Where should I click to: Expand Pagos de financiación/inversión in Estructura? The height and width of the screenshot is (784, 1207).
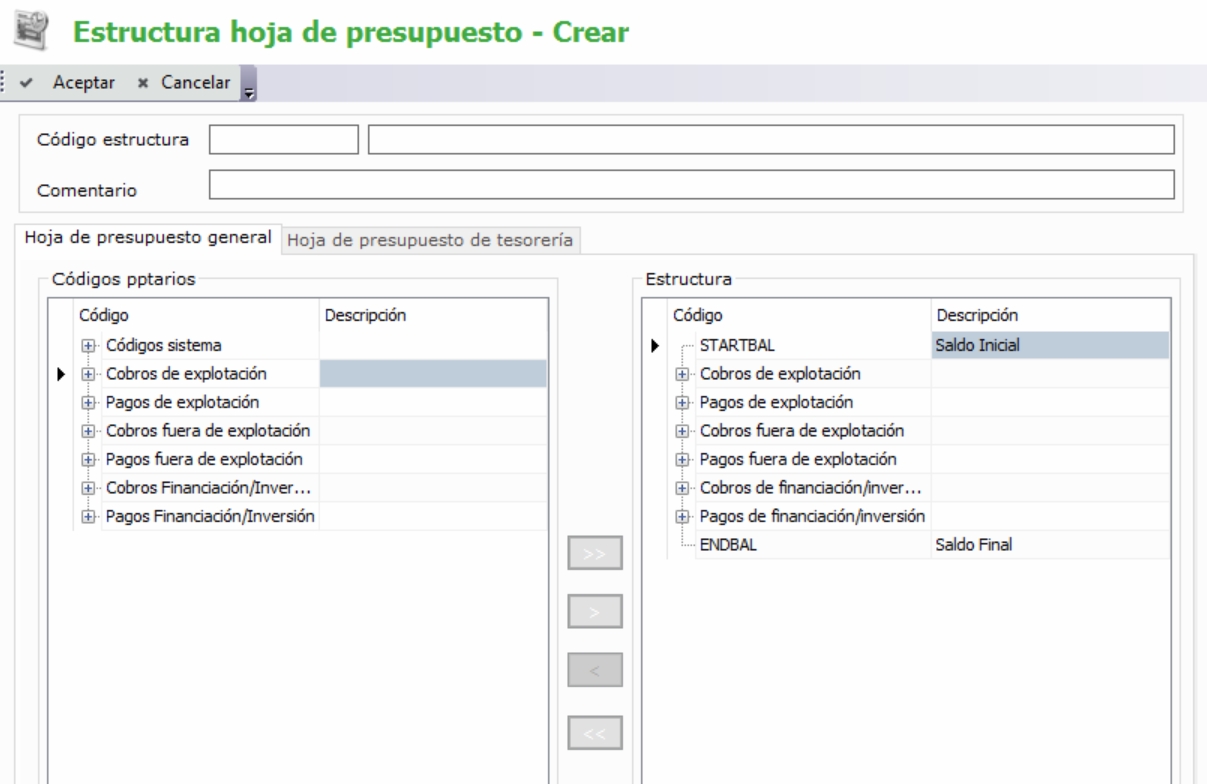point(684,517)
